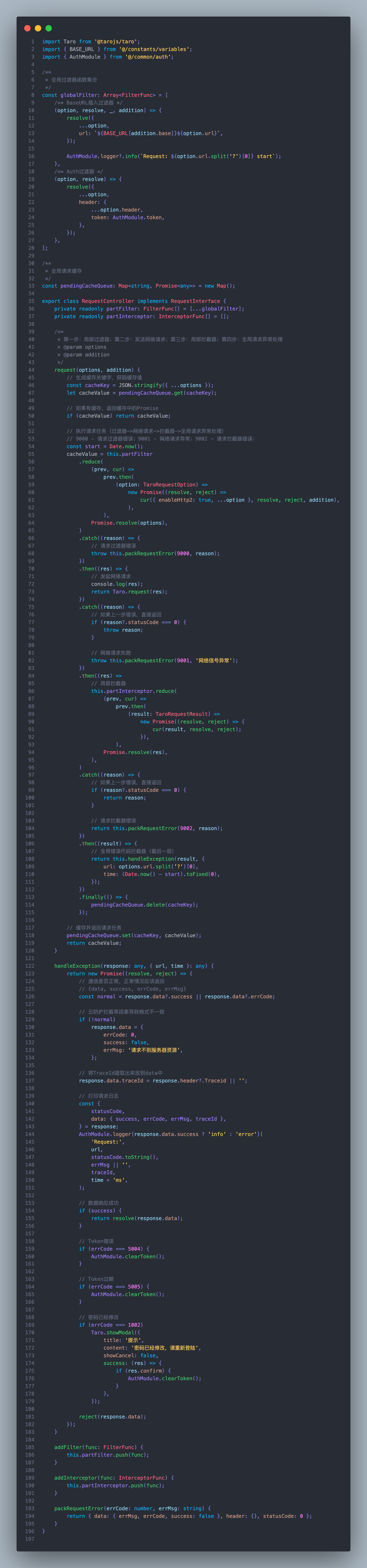Click "cacheValue = this.partFilter" line
Image resolution: width=367 pixels, height=1568 pixels.
click(x=110, y=454)
